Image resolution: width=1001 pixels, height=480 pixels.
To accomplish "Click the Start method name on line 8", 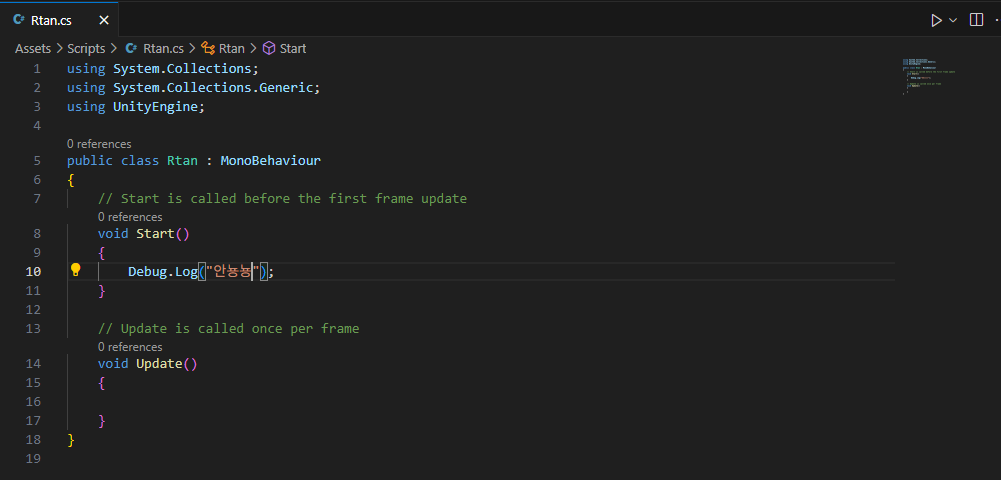I will (x=155, y=234).
